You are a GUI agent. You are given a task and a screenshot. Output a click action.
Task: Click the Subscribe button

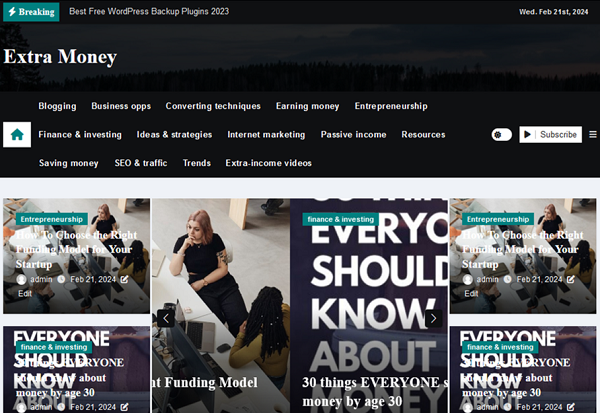[x=550, y=134]
